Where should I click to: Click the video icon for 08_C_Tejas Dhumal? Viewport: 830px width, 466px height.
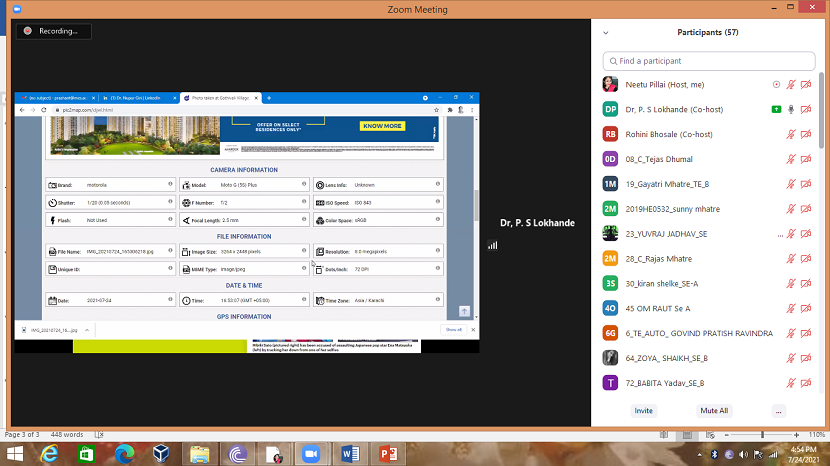click(806, 159)
